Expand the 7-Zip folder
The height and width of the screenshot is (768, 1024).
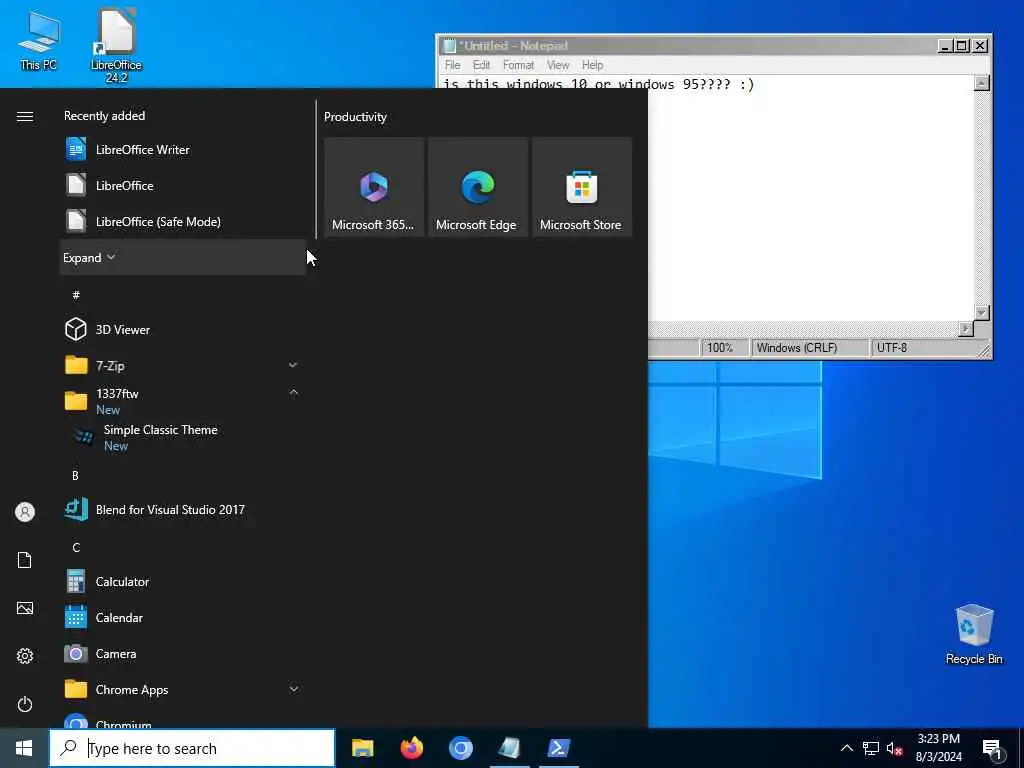tap(183, 365)
